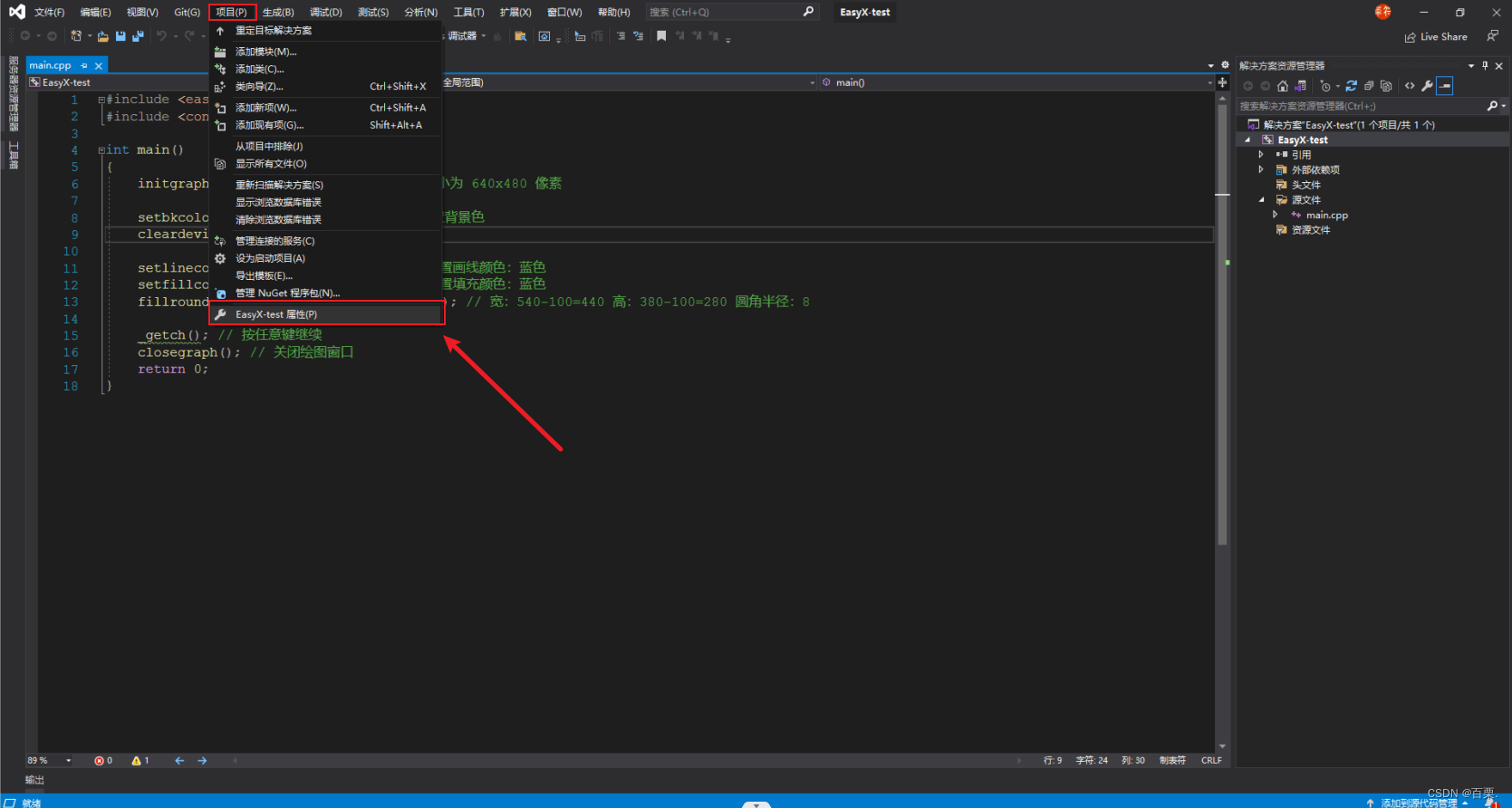Viewport: 1512px width, 808px height.
Task: Click the search magnifier in Solution Explorer
Action: pos(1492,106)
